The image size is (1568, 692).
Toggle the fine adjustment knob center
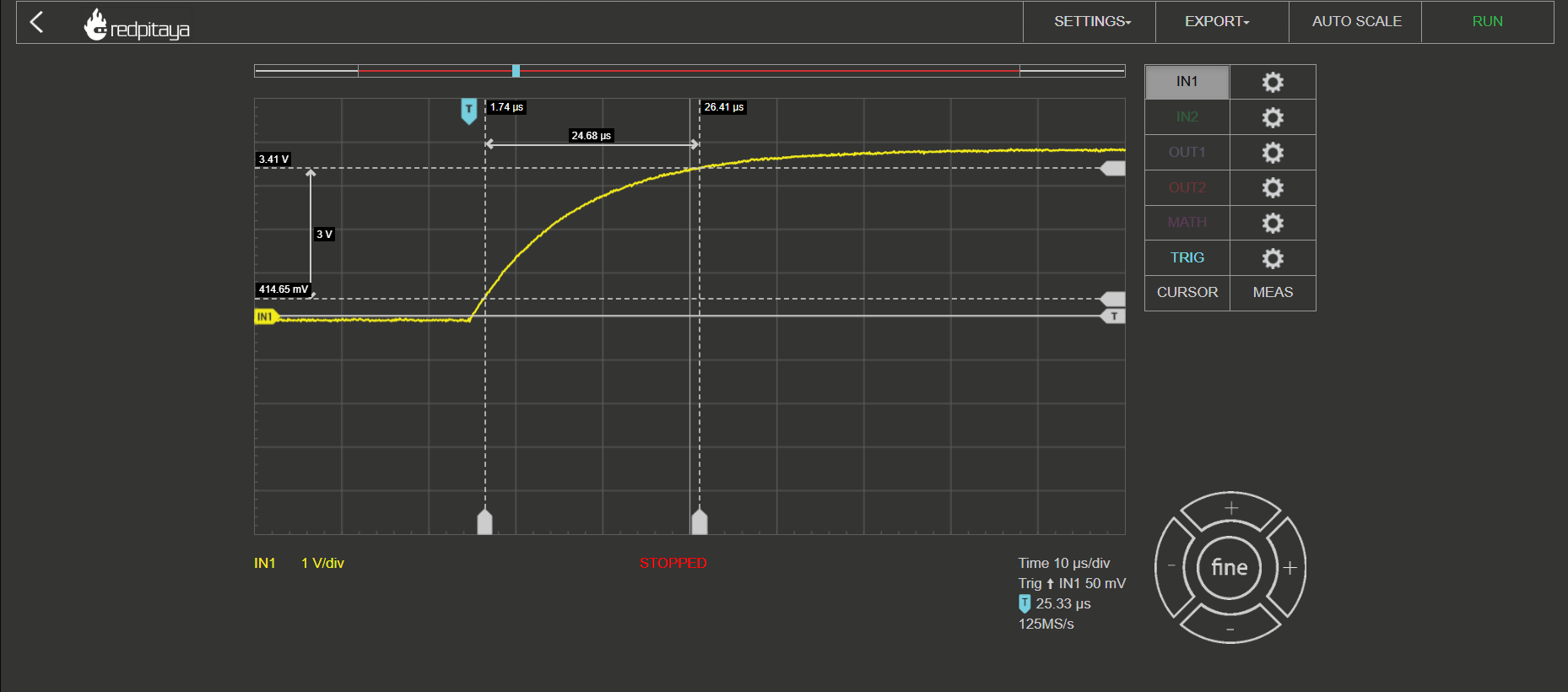pos(1230,568)
